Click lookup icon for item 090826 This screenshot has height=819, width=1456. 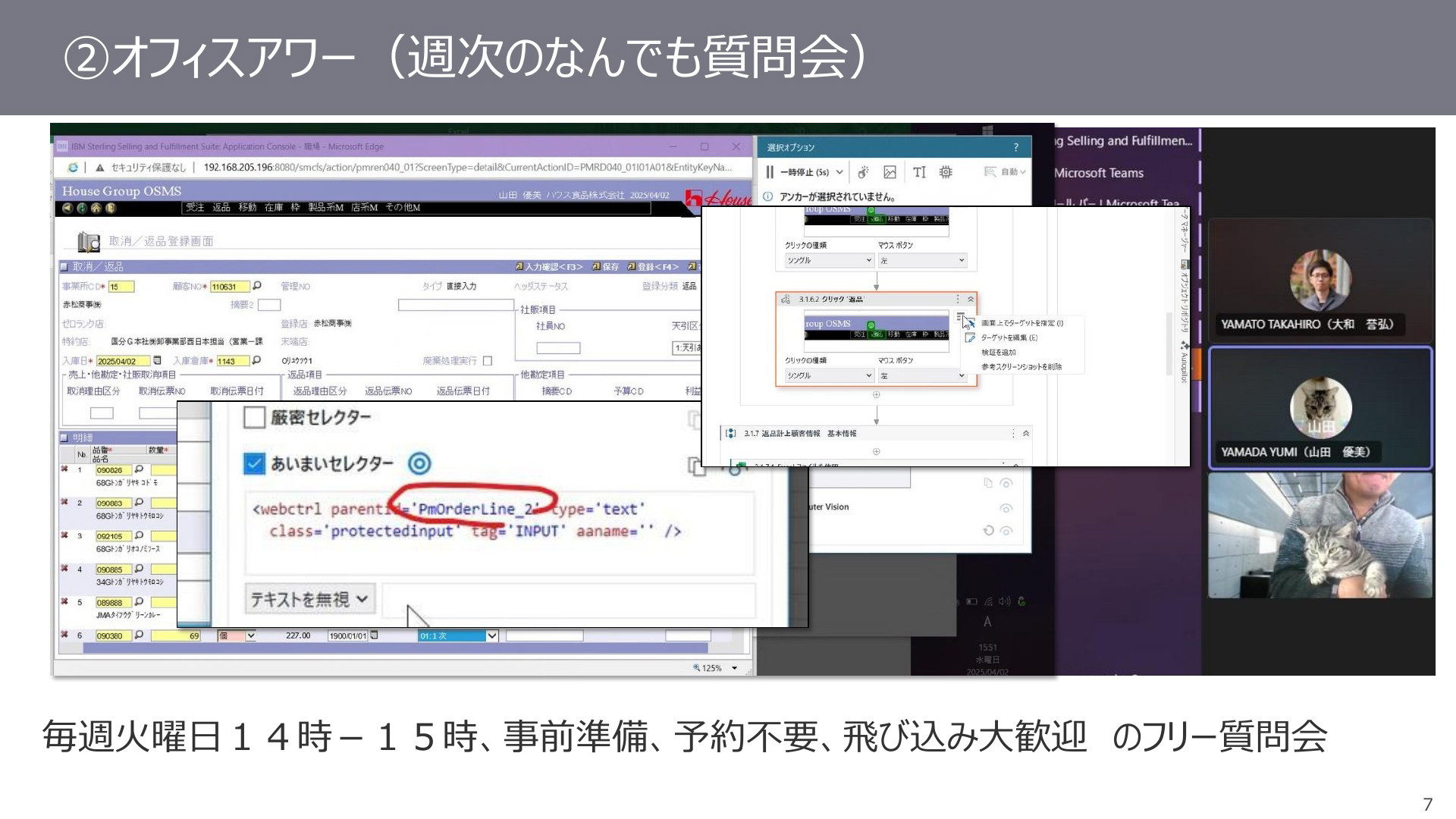pyautogui.click(x=139, y=469)
